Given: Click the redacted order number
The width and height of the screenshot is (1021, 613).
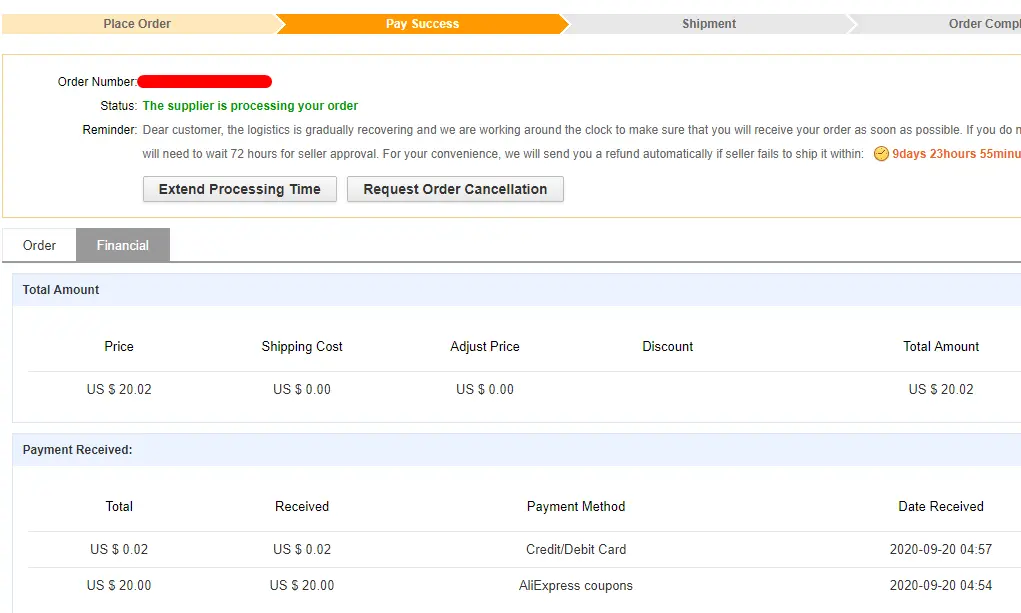Looking at the screenshot, I should (204, 81).
